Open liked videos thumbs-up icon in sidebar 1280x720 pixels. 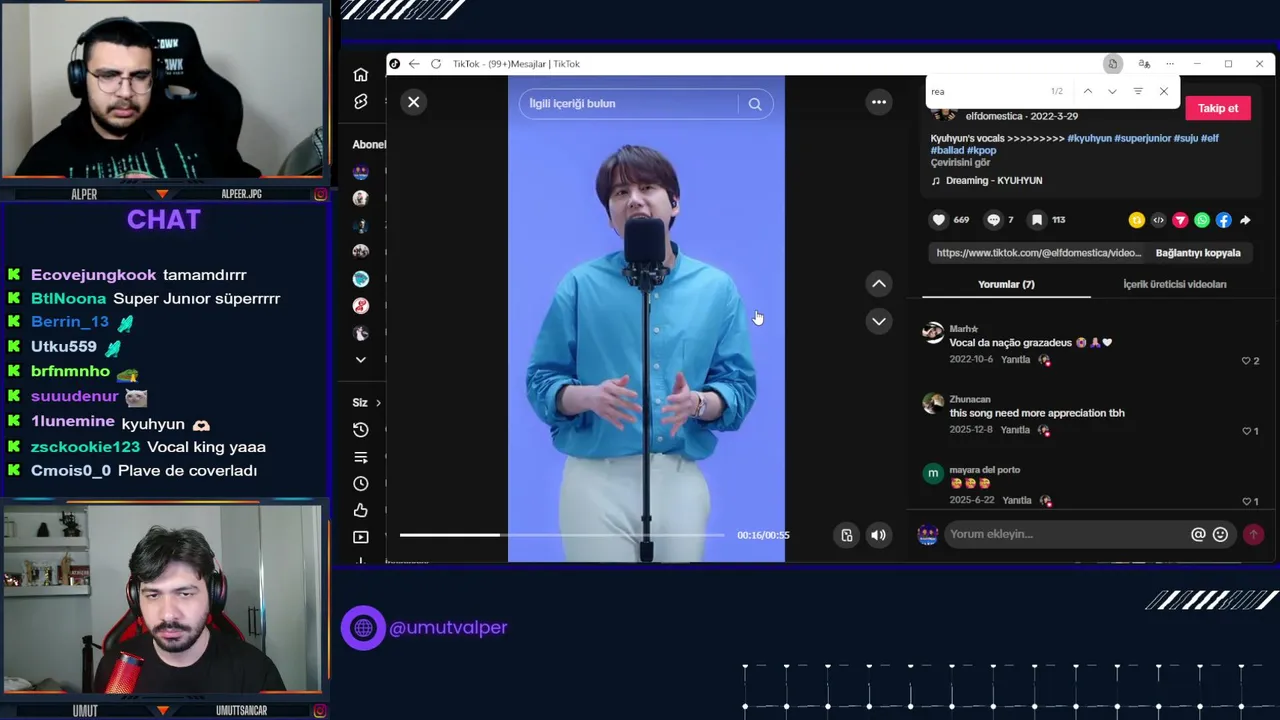(361, 511)
